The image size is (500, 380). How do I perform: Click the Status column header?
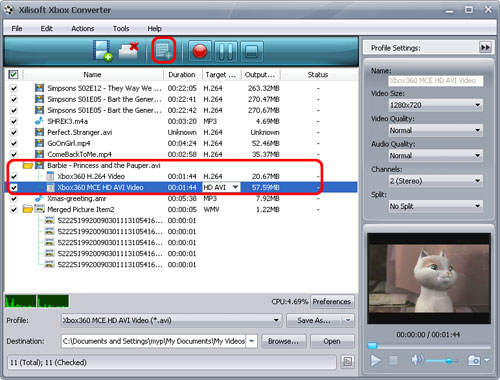pyautogui.click(x=318, y=75)
